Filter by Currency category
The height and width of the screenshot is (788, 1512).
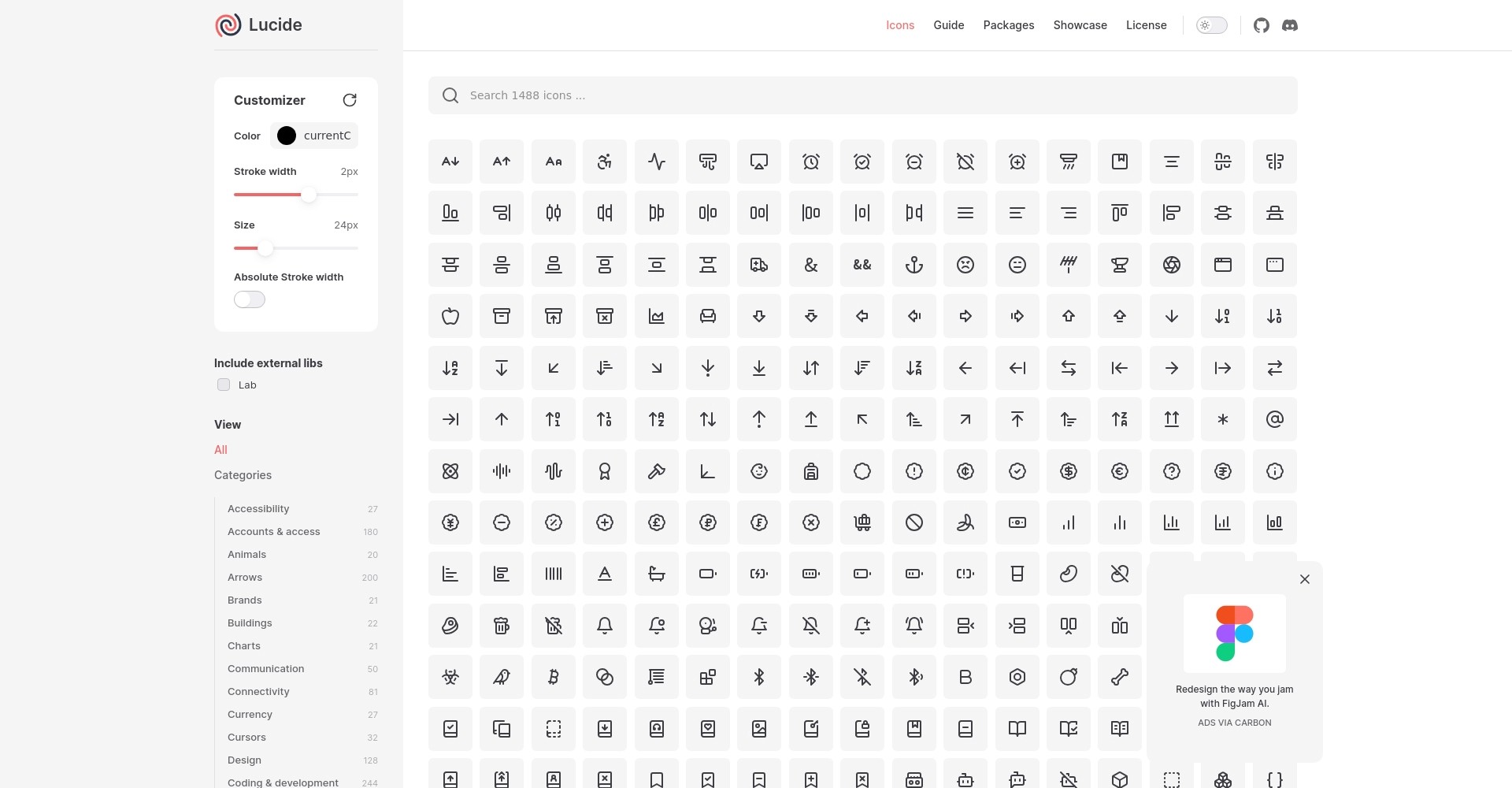click(302, 715)
